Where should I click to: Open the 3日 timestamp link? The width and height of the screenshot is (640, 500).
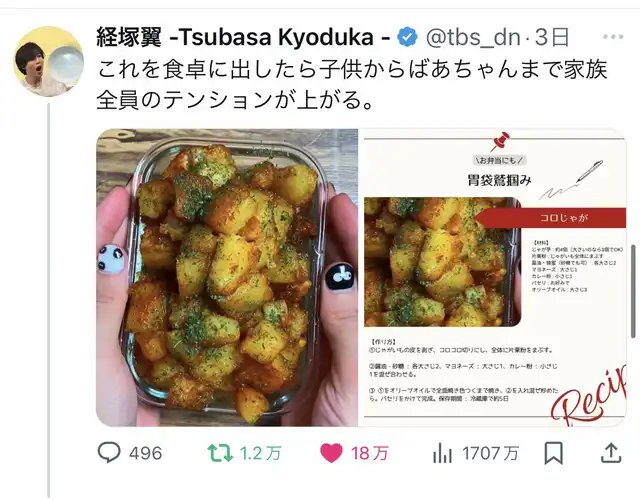coord(551,37)
